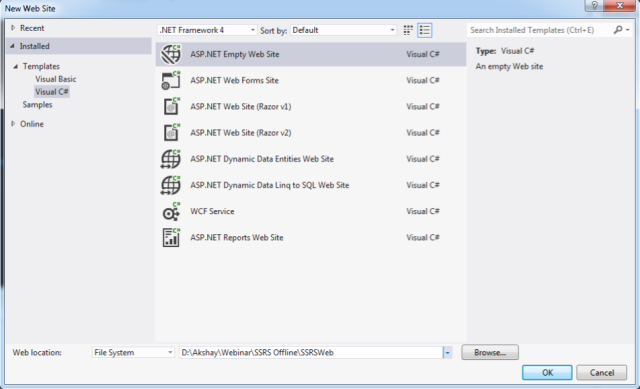
Task: Select ASP.NET Web Forms Site template
Action: pos(311,80)
